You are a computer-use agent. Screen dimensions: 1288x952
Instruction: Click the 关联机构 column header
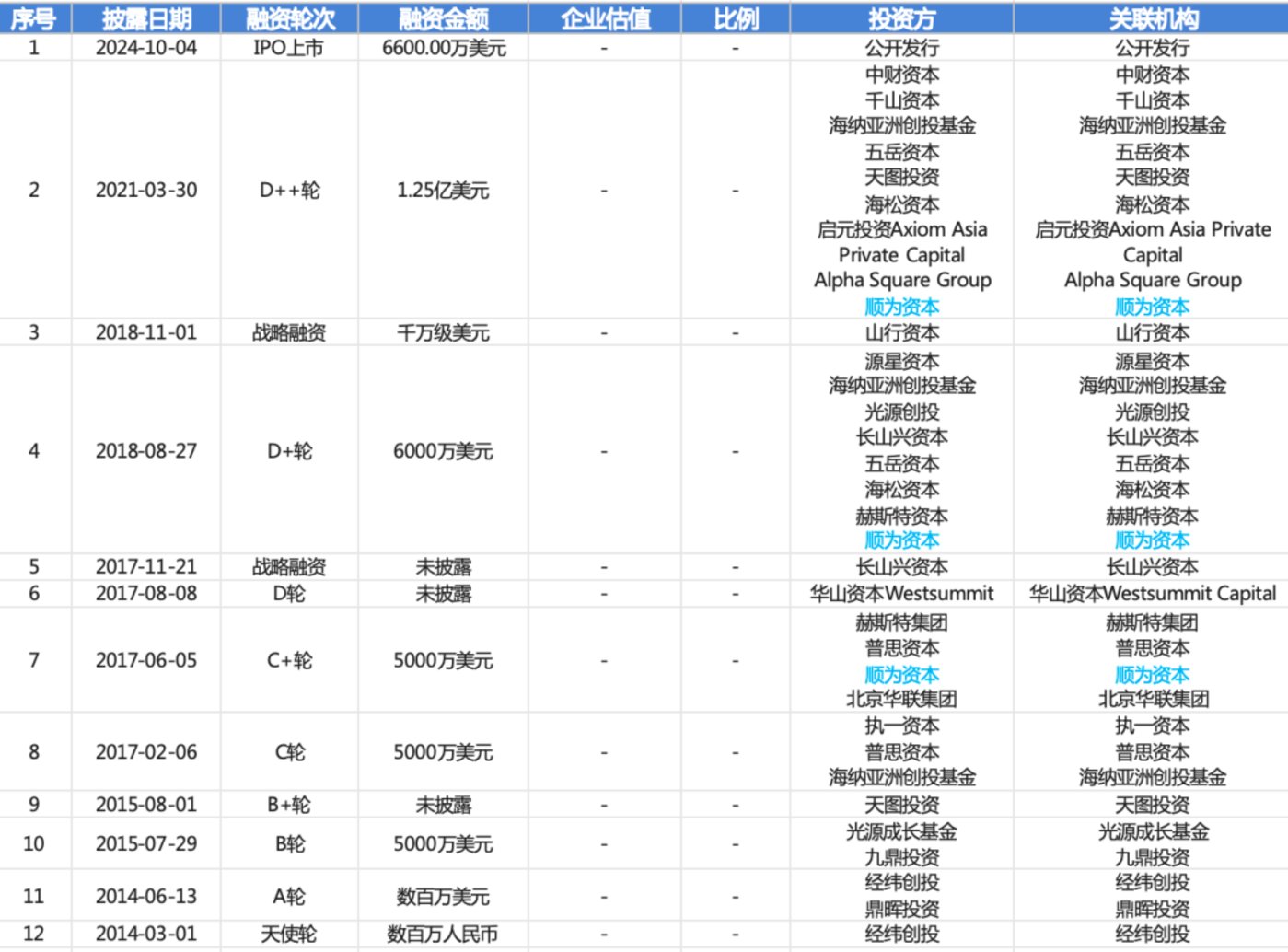(x=1153, y=18)
